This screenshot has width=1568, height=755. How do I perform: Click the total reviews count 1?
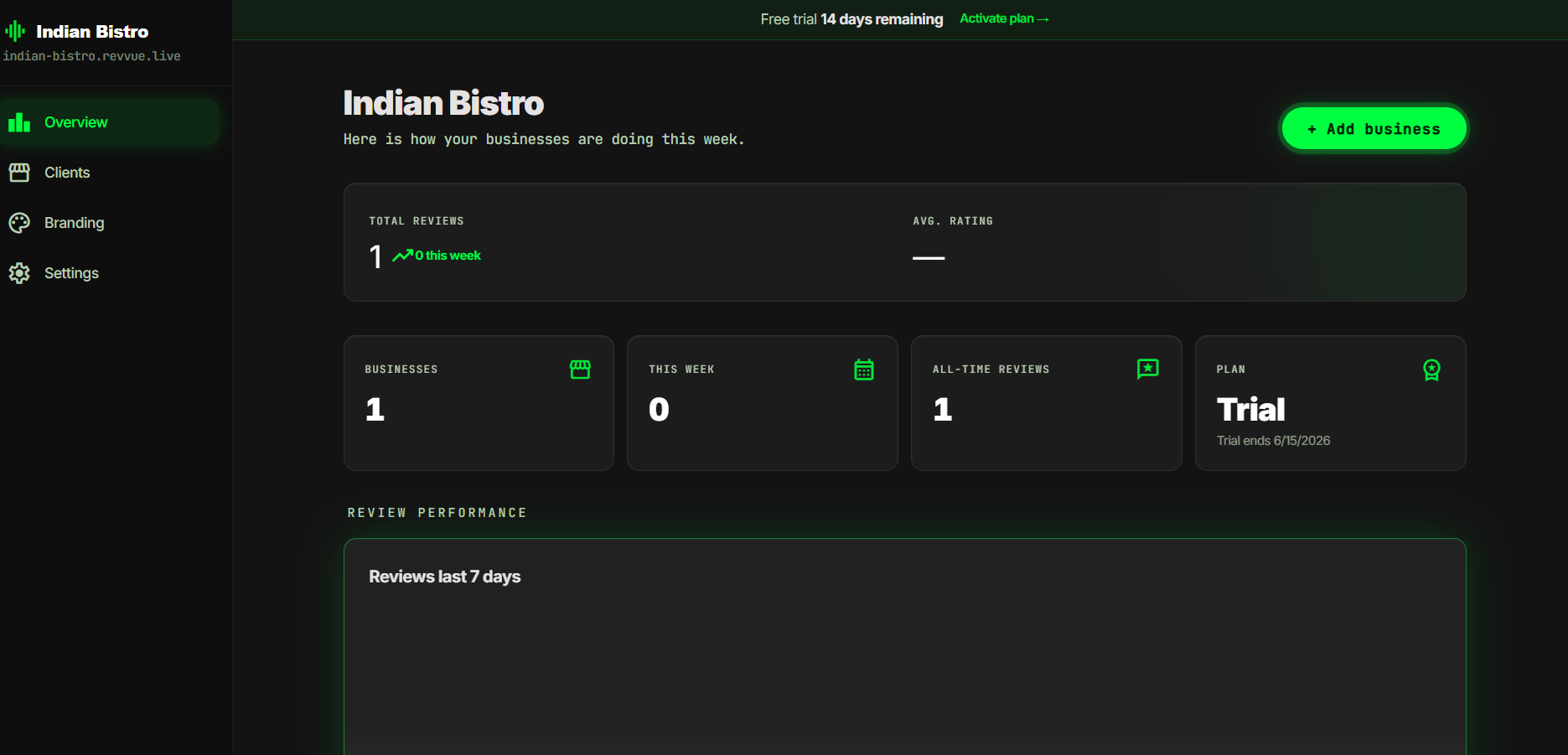click(x=375, y=256)
